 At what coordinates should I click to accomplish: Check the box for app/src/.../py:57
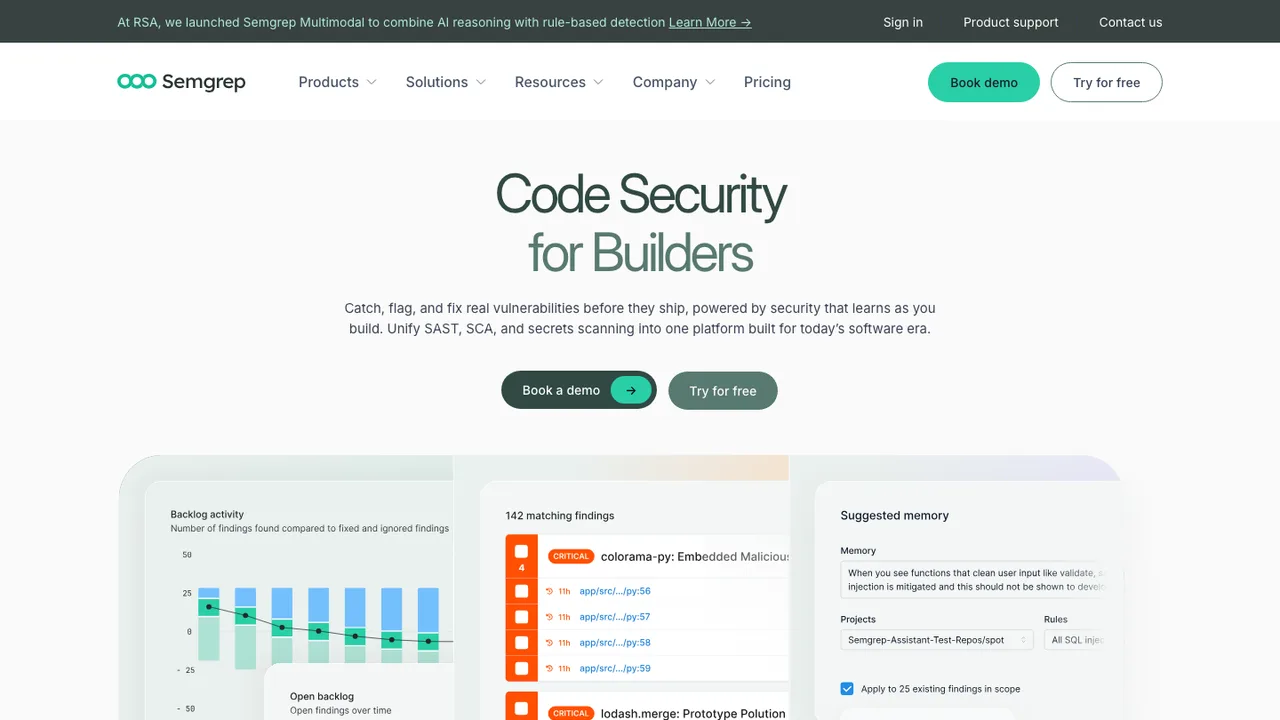pos(521,617)
